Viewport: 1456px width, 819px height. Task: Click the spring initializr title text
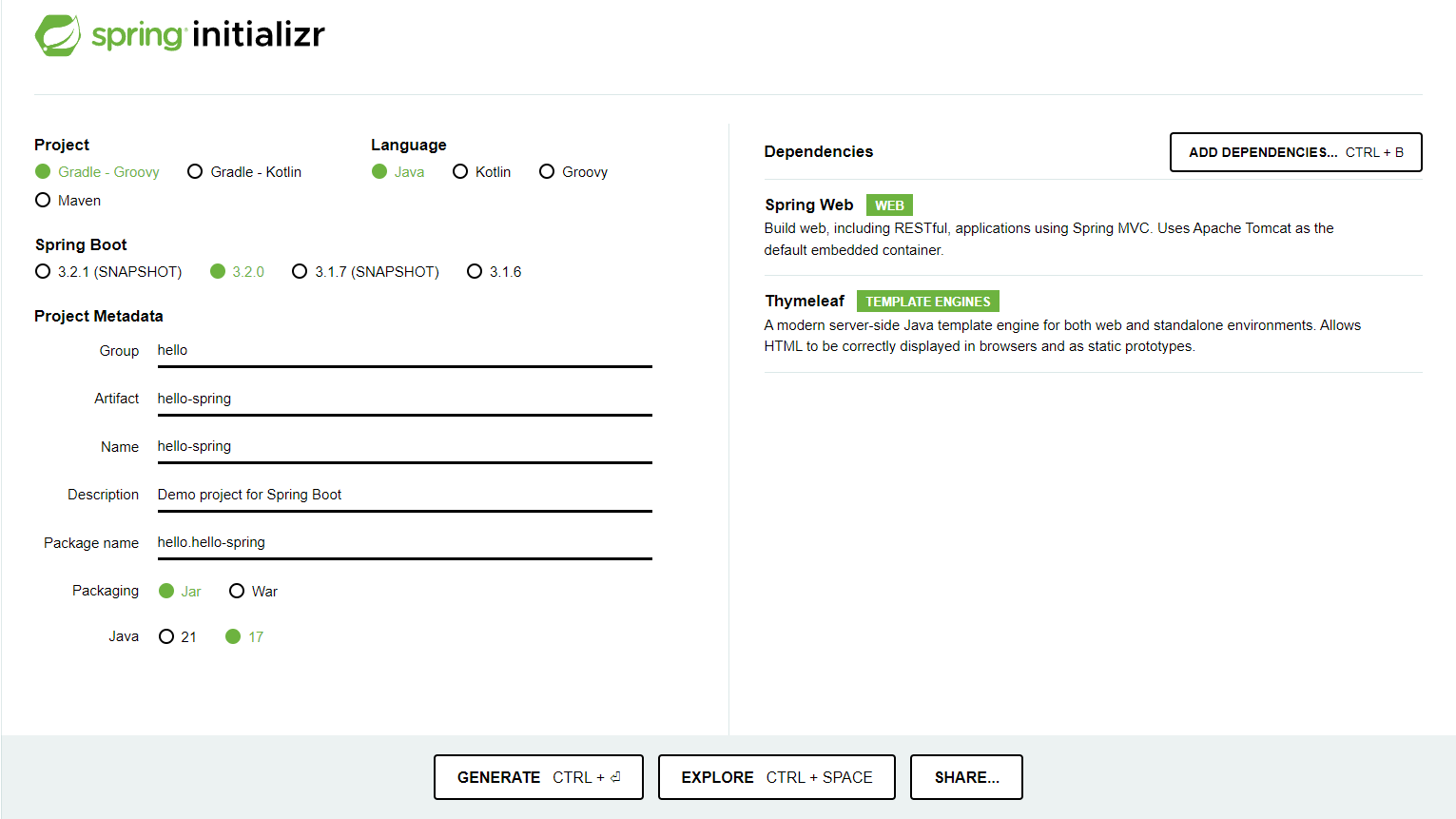pos(208,35)
